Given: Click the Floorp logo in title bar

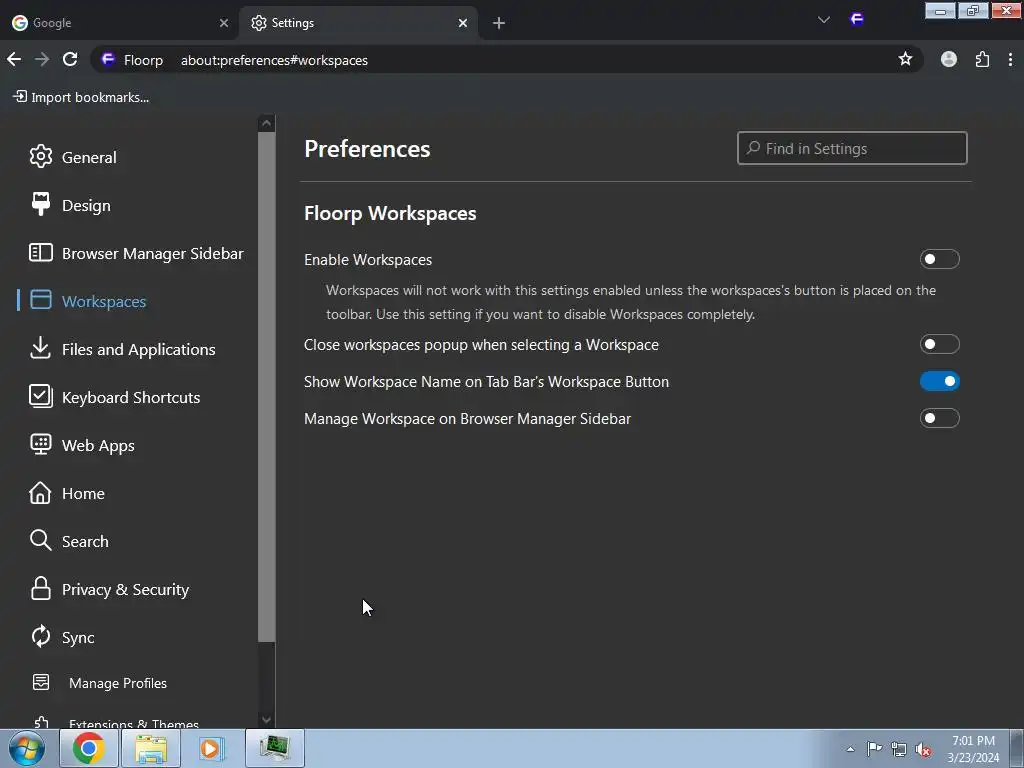Looking at the screenshot, I should pos(857,20).
